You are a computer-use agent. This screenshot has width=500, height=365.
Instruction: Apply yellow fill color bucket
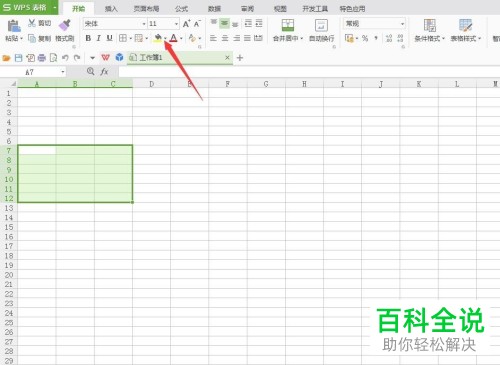pos(158,38)
